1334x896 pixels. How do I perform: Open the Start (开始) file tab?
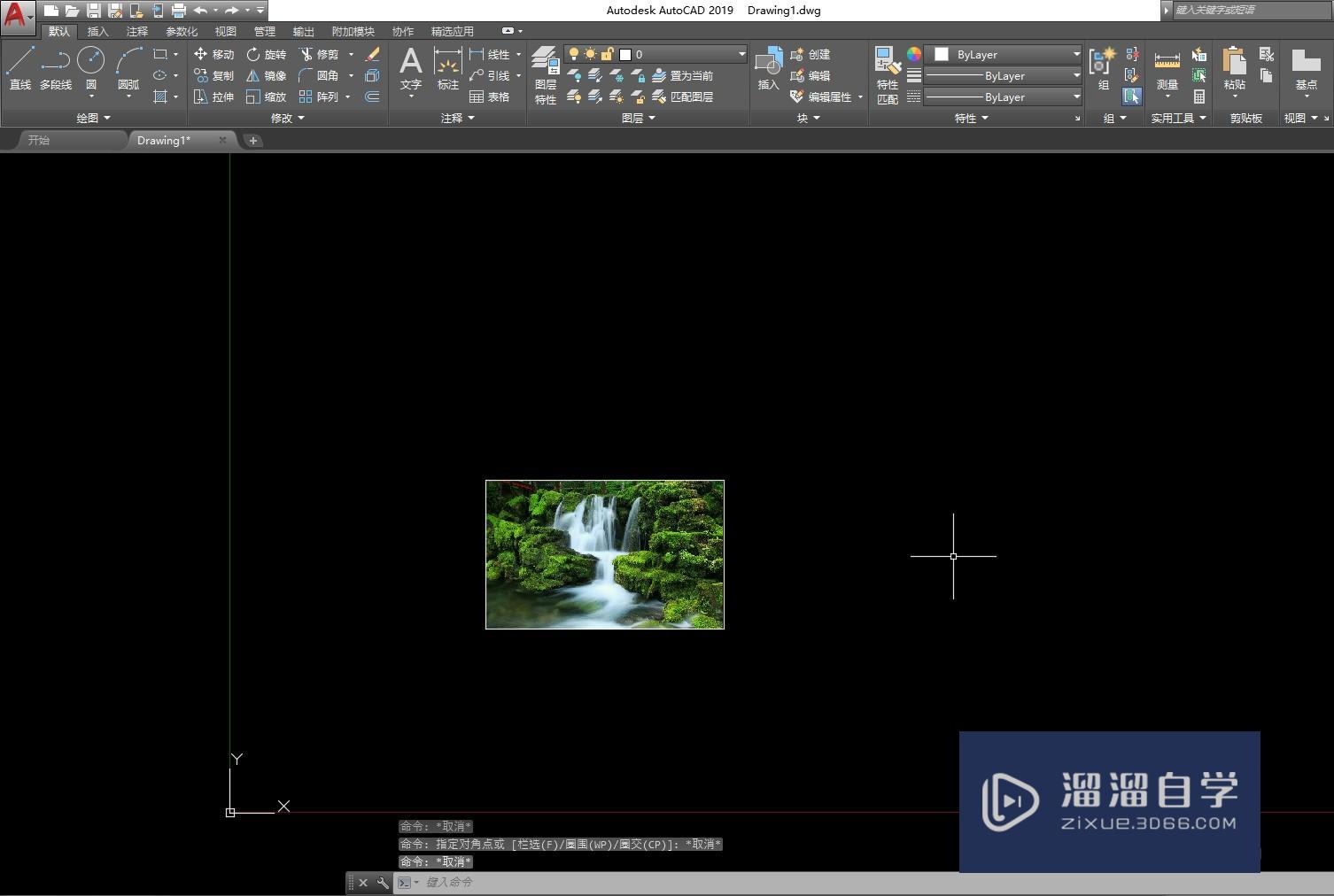[39, 140]
